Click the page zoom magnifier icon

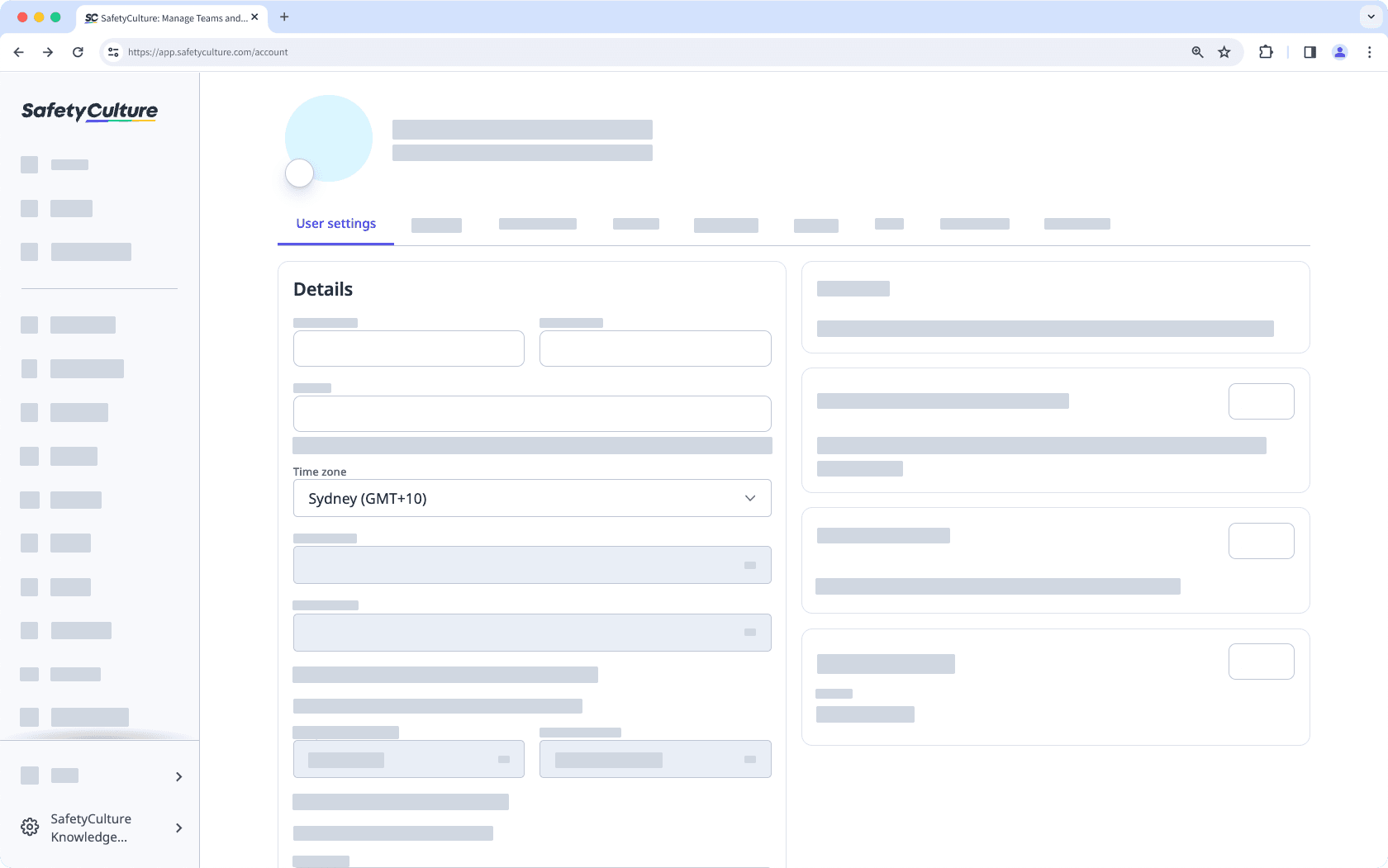(1196, 52)
